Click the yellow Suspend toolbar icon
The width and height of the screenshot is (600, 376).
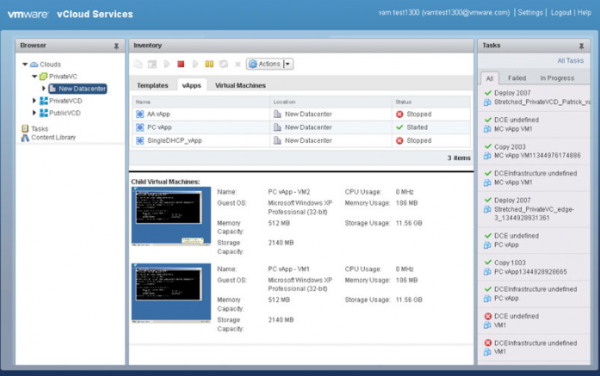coord(209,64)
